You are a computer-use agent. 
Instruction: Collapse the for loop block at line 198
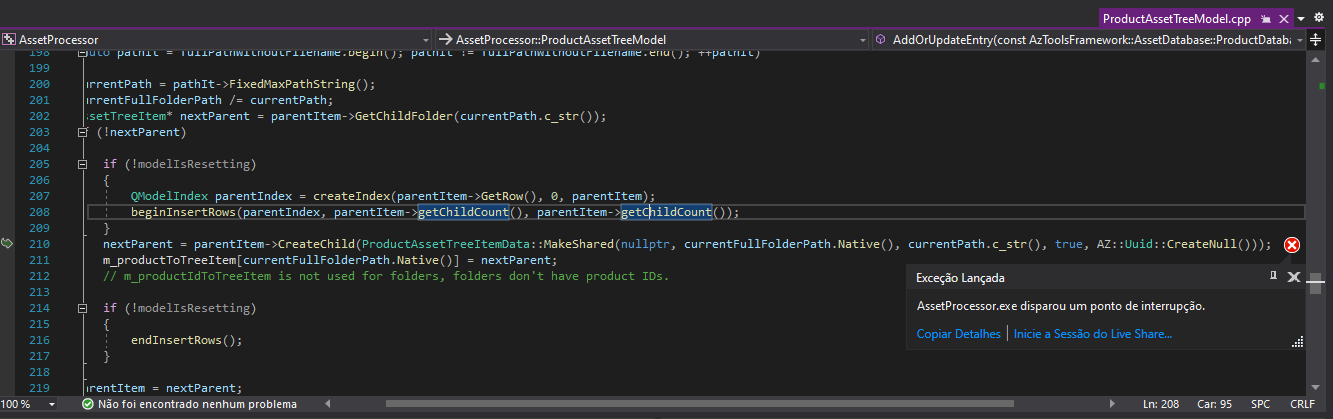click(x=83, y=52)
